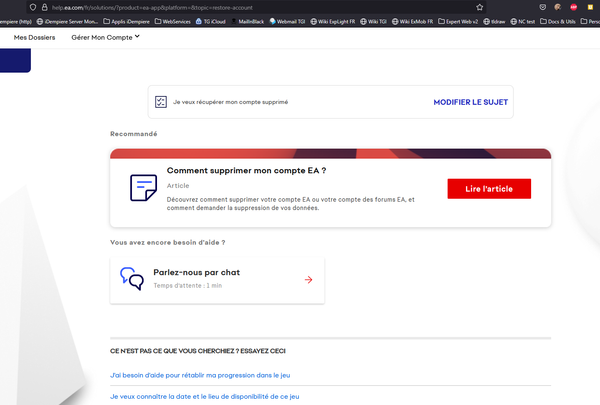Open Wiki TGI bookmark

pyautogui.click(x=373, y=21)
